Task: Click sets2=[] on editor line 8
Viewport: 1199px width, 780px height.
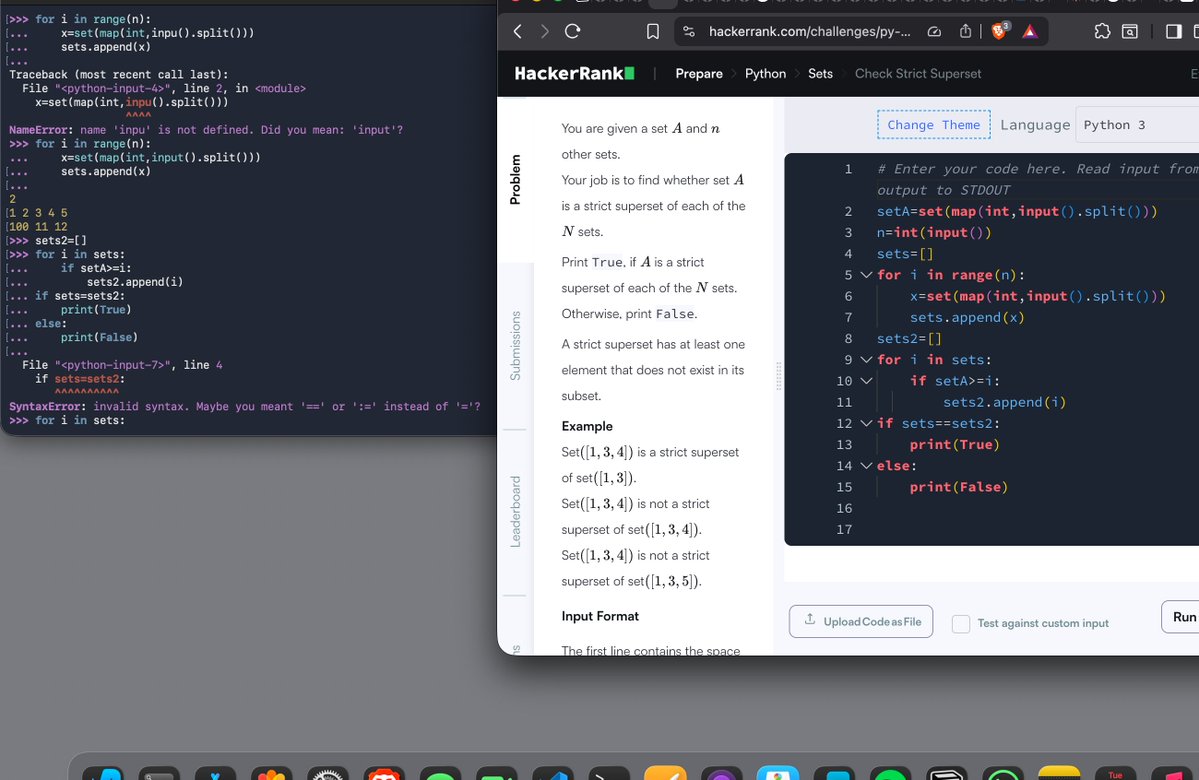Action: coord(909,339)
